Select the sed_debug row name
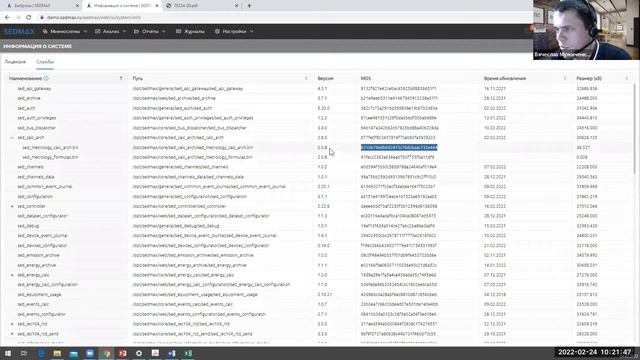This screenshot has width=640, height=360. [x=28, y=226]
